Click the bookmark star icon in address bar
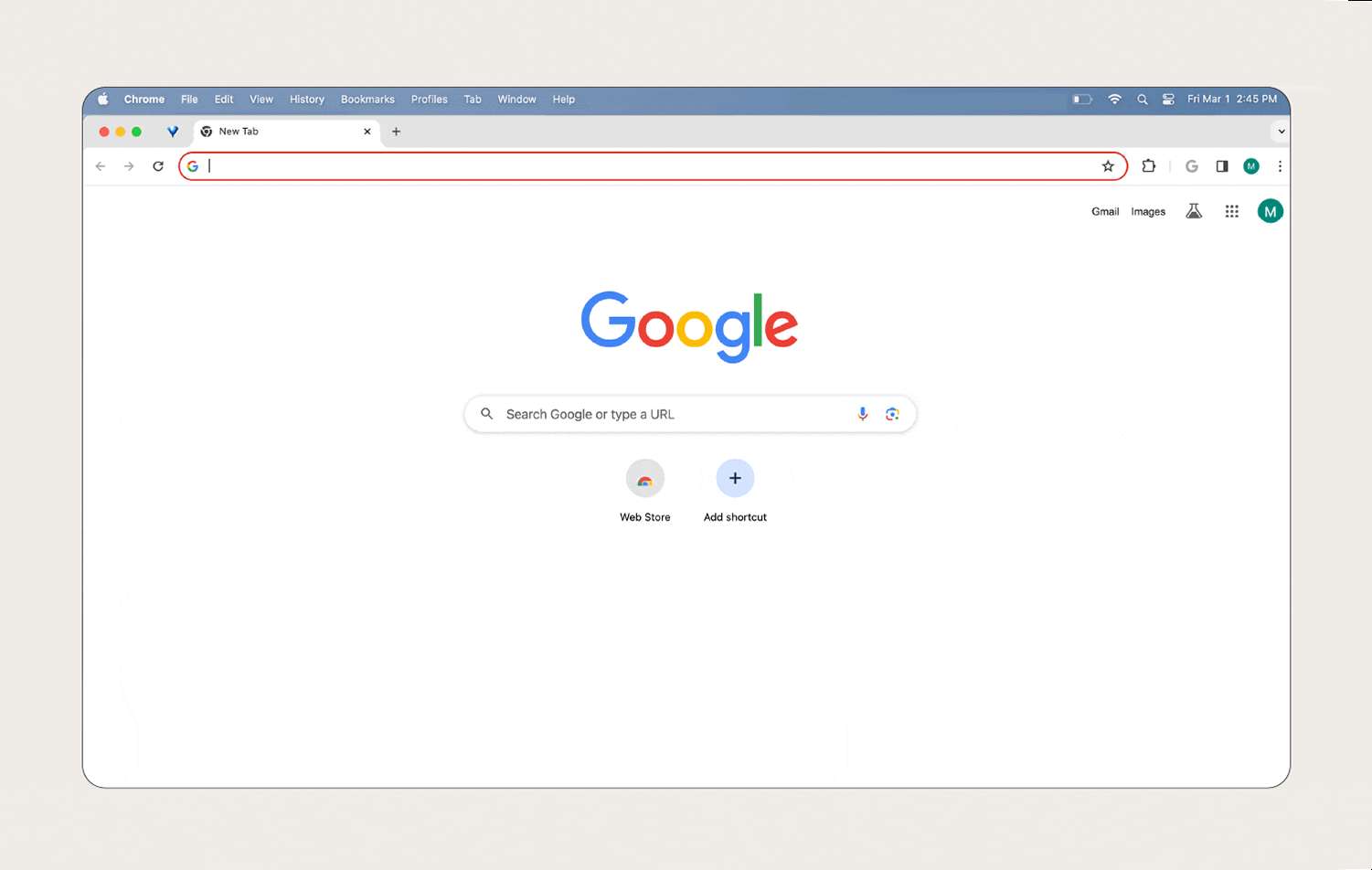This screenshot has height=870, width=1372. click(x=1108, y=166)
